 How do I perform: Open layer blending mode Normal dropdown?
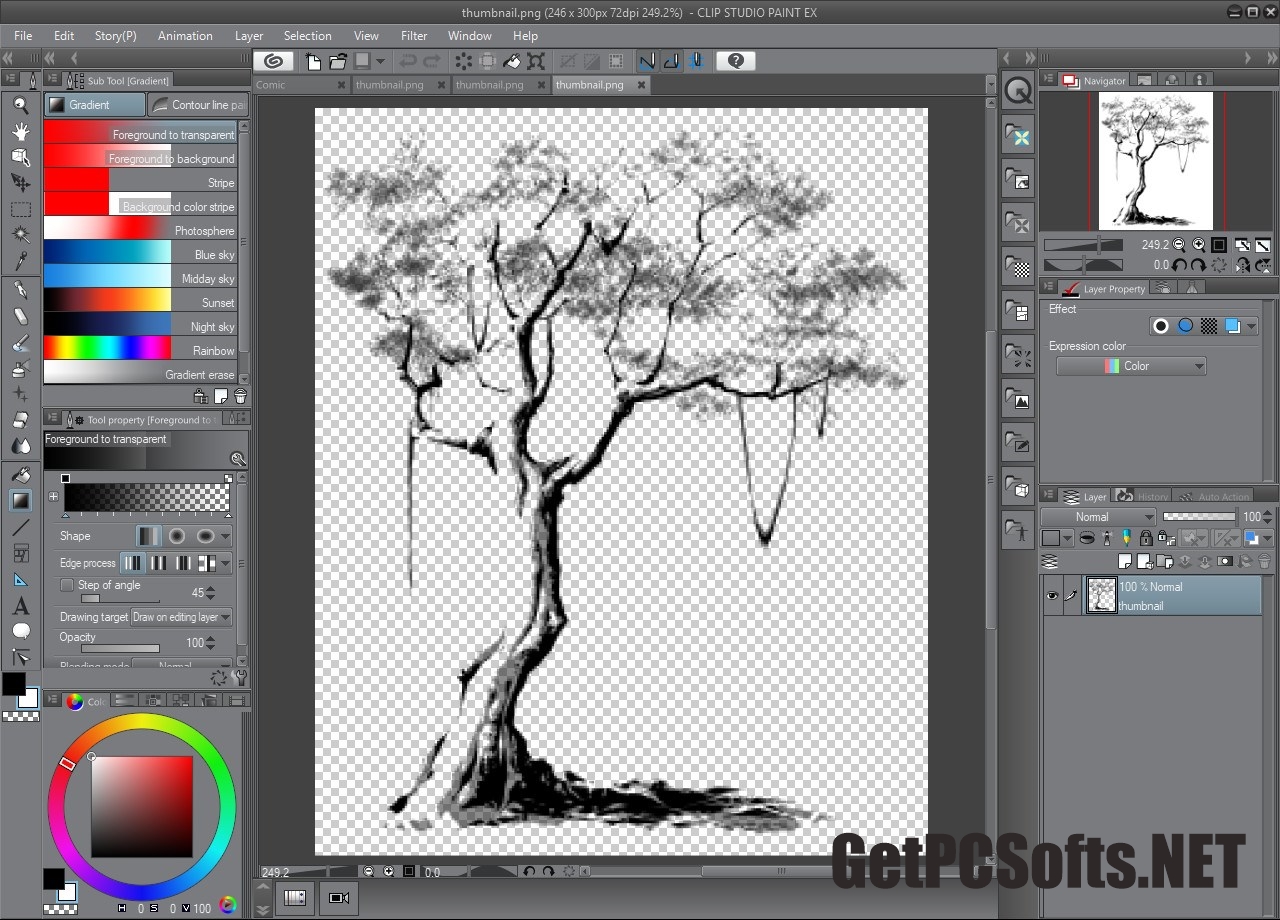(x=1098, y=517)
